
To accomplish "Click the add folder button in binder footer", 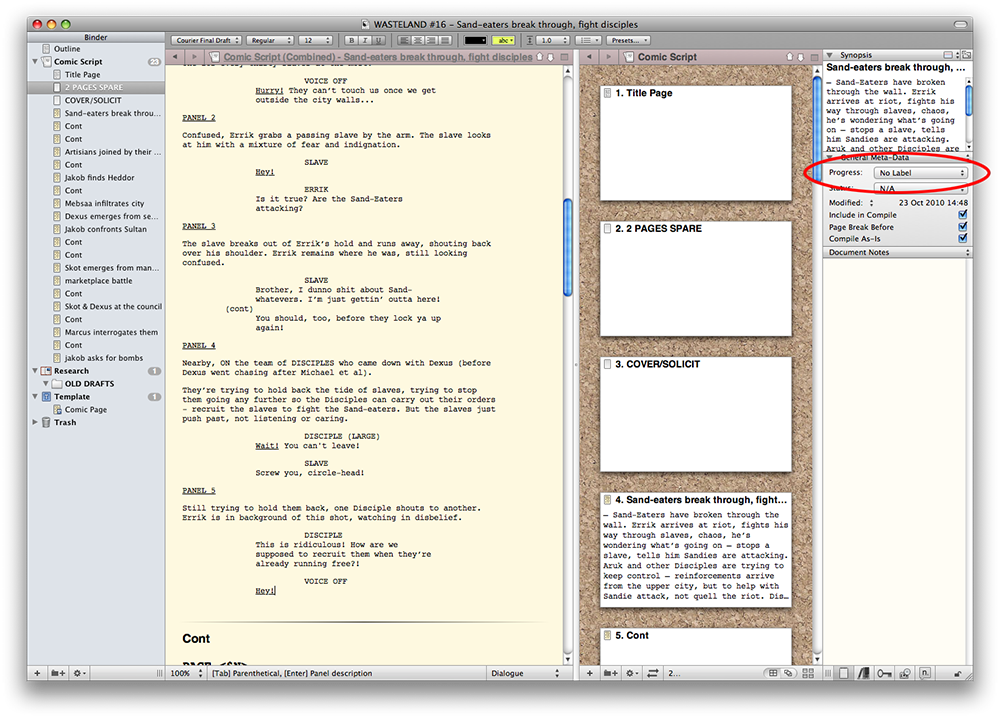I will 57,673.
